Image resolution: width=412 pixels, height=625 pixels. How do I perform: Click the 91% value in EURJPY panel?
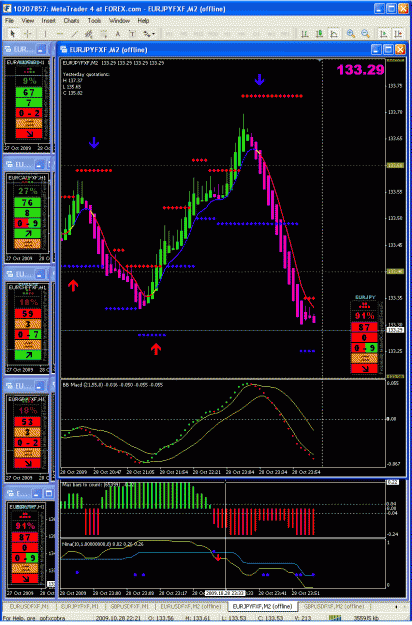click(364, 316)
